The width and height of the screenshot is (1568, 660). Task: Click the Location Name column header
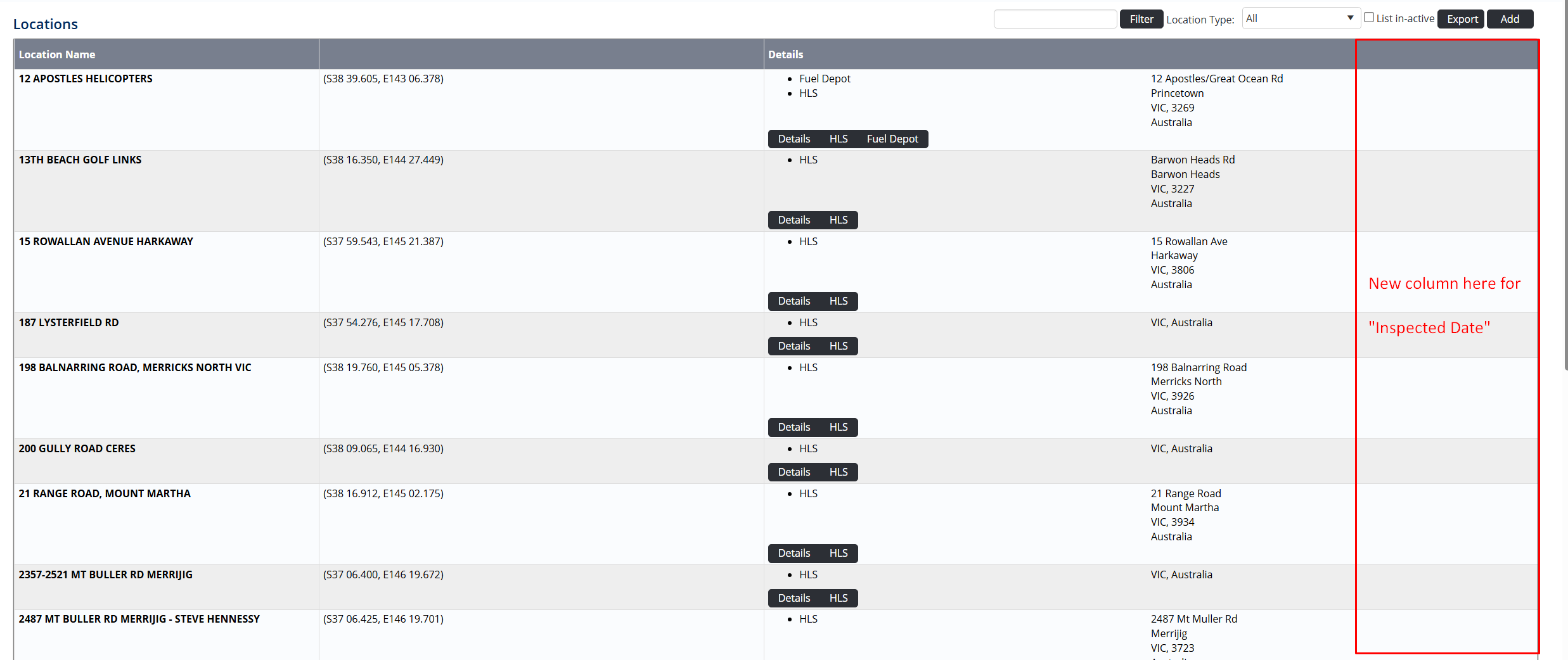57,54
